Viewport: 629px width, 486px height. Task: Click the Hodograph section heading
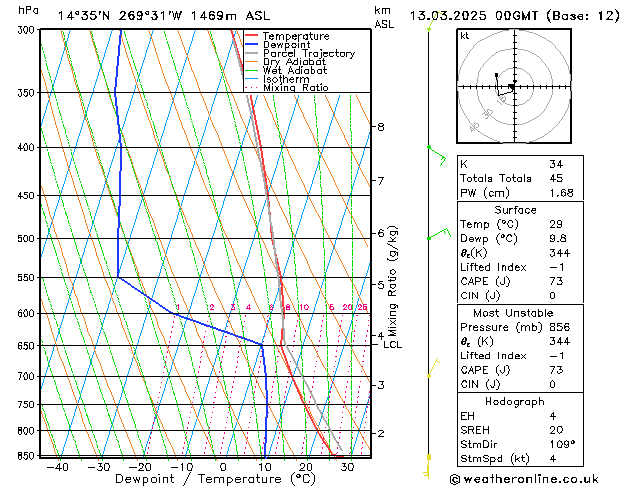pyautogui.click(x=515, y=402)
